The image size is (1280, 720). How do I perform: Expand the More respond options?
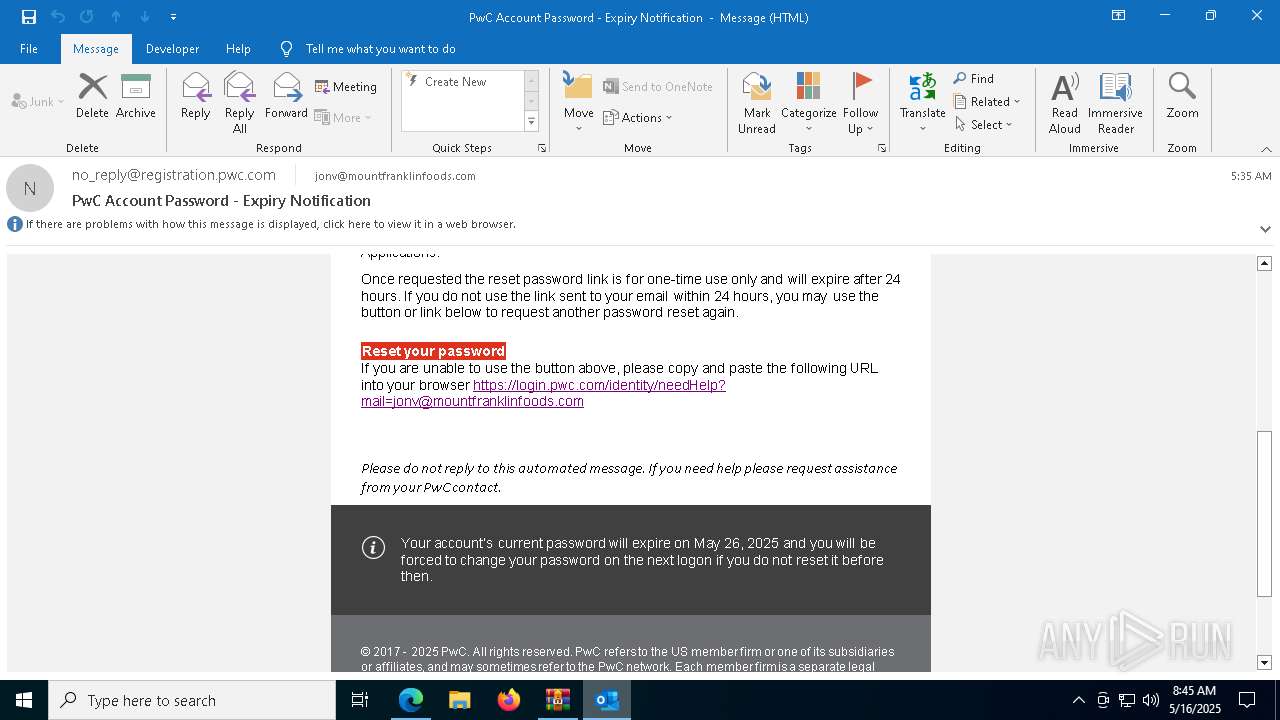[x=343, y=117]
